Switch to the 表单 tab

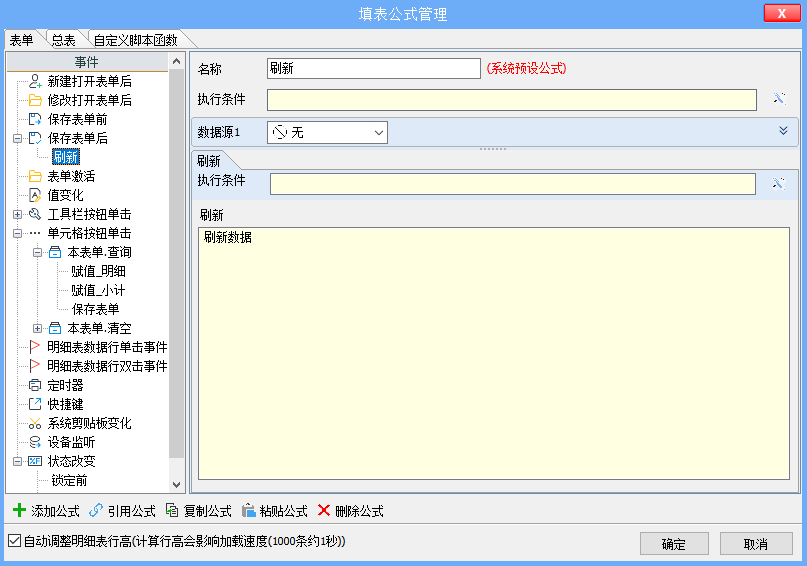22,40
